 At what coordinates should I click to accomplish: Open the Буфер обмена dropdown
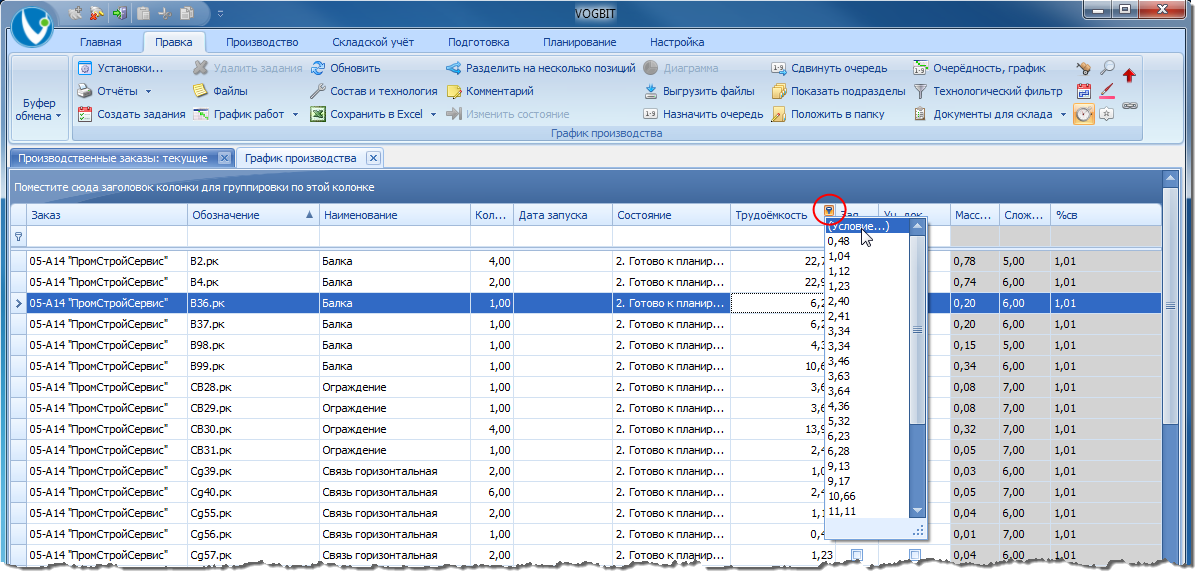[x=39, y=109]
